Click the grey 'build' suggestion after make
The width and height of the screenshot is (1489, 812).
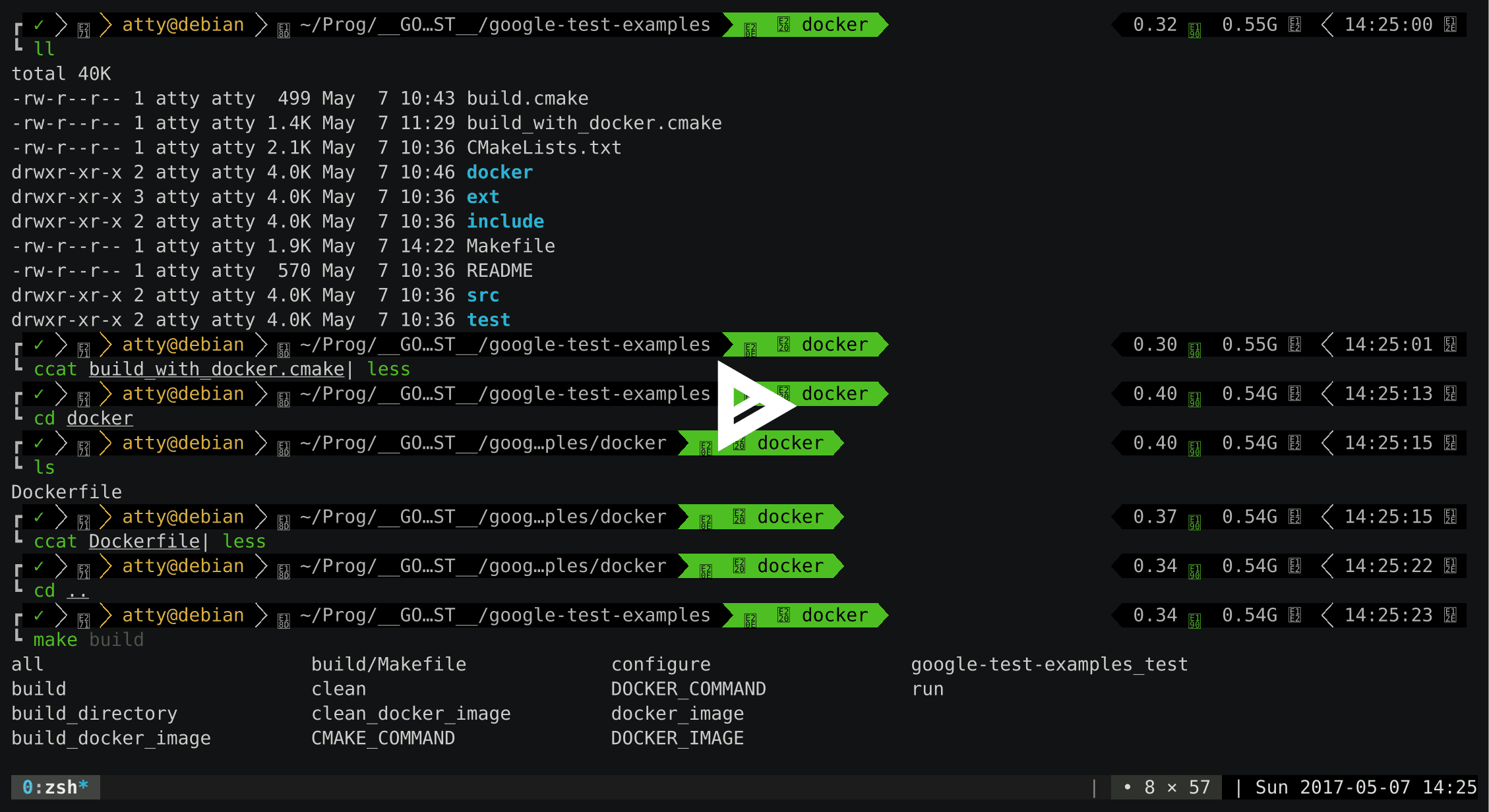[x=117, y=640]
